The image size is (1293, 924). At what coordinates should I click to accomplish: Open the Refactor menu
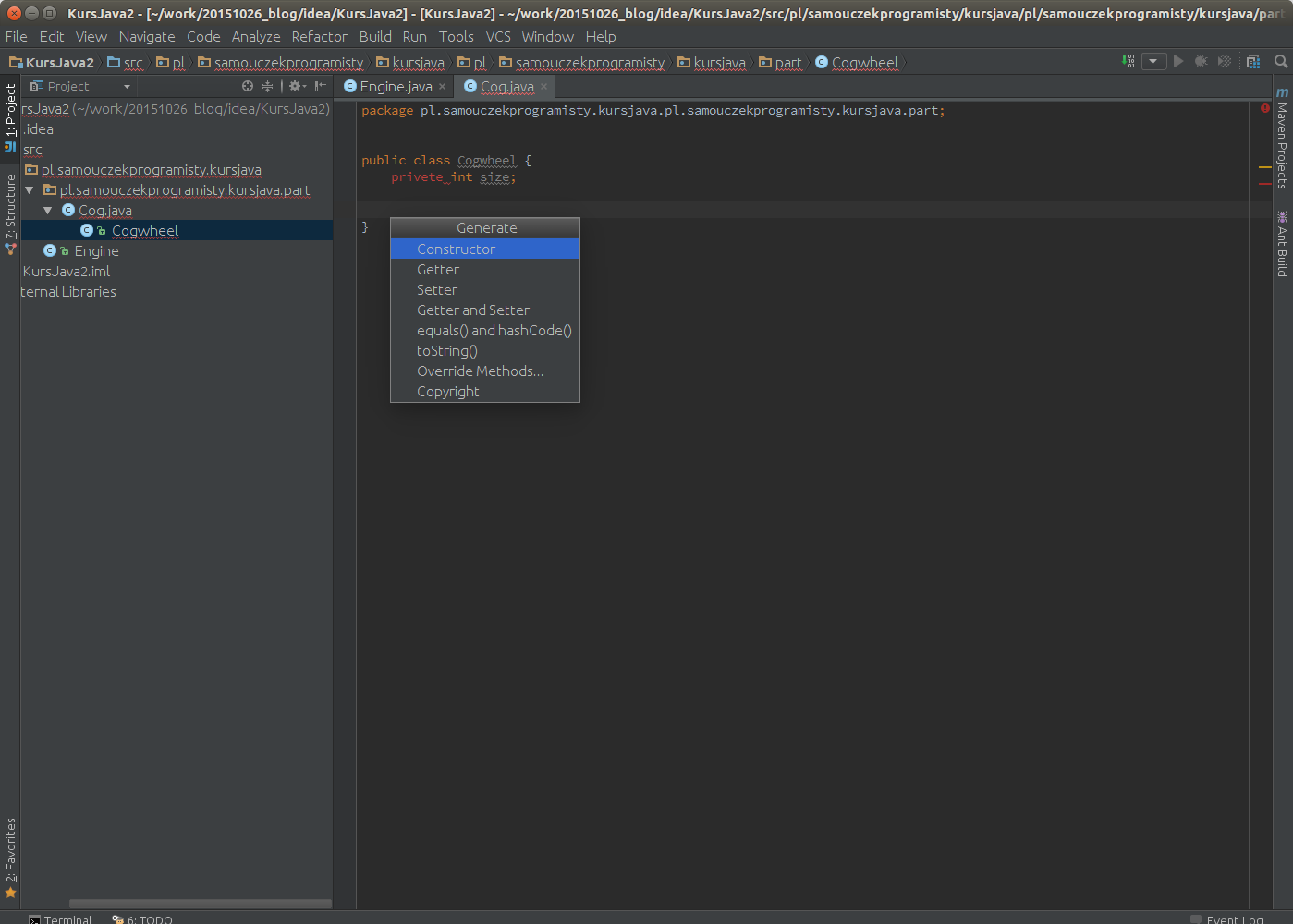point(319,36)
